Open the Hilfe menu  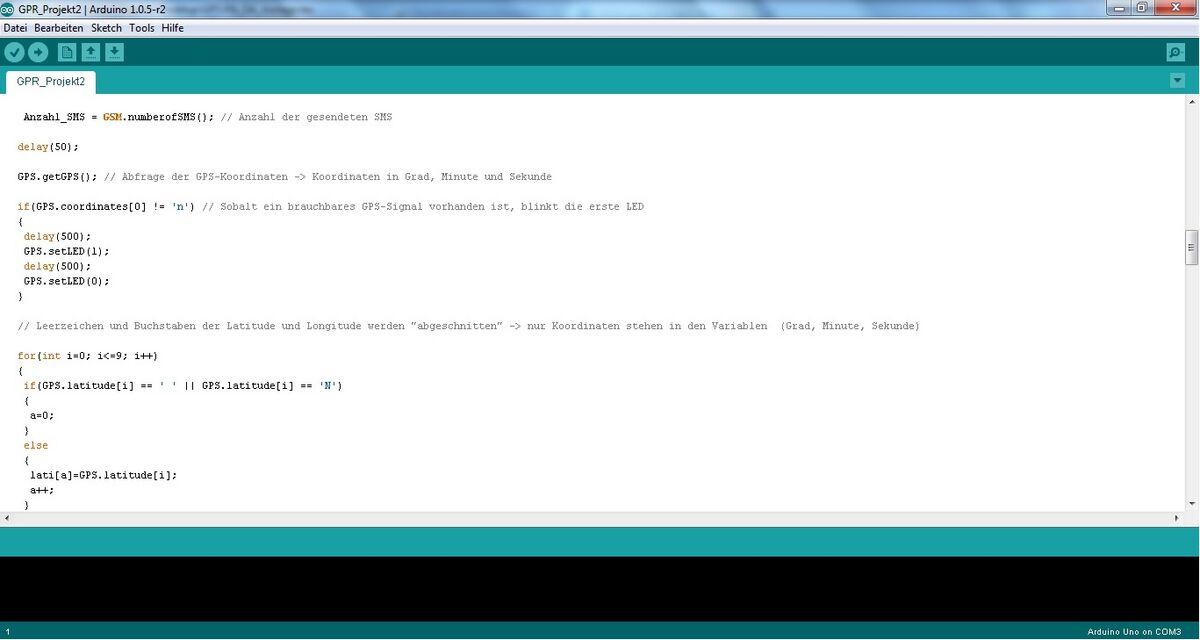[x=173, y=28]
